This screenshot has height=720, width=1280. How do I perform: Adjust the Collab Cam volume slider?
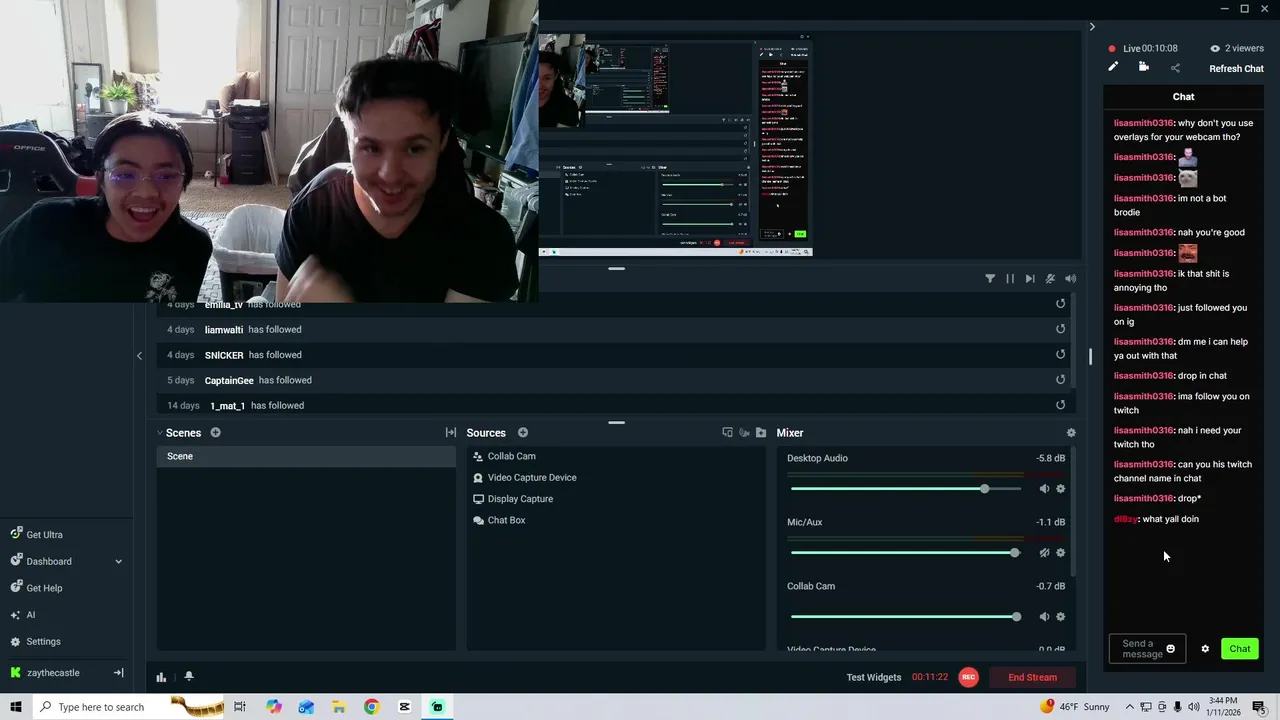[906, 617]
